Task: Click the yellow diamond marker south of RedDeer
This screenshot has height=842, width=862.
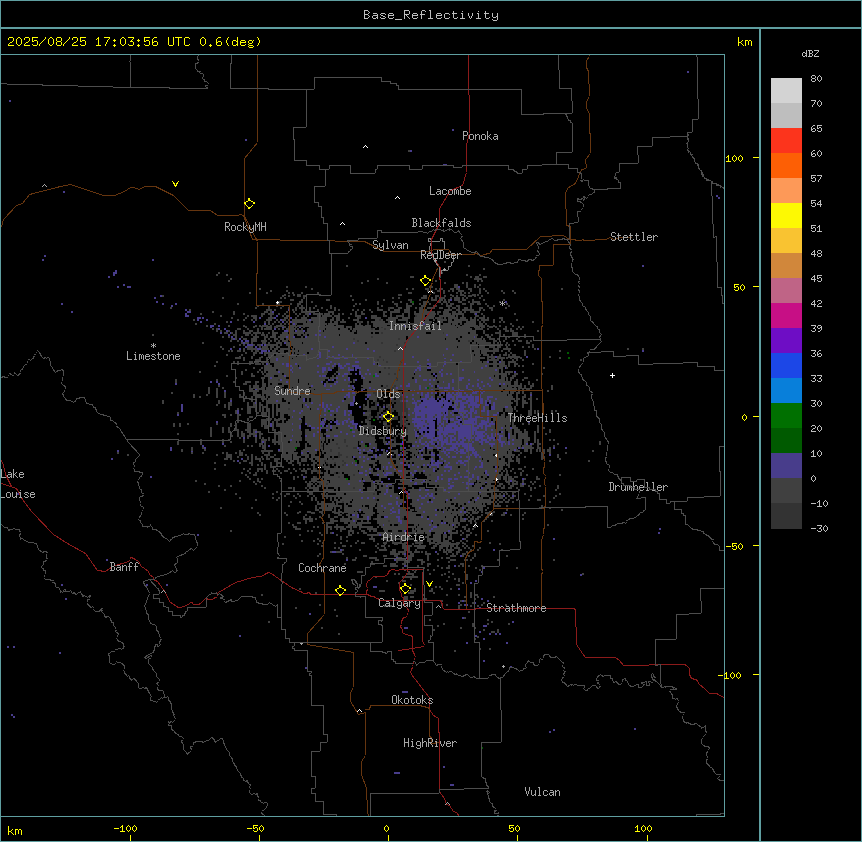Action: tap(426, 281)
